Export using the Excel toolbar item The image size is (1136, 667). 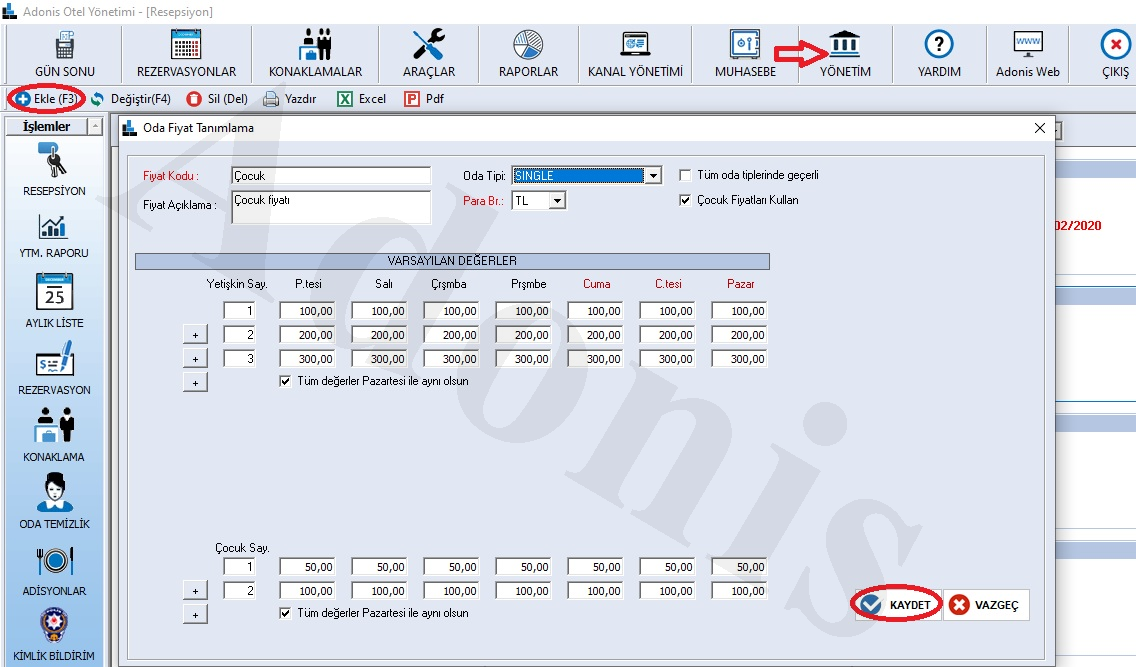(361, 99)
